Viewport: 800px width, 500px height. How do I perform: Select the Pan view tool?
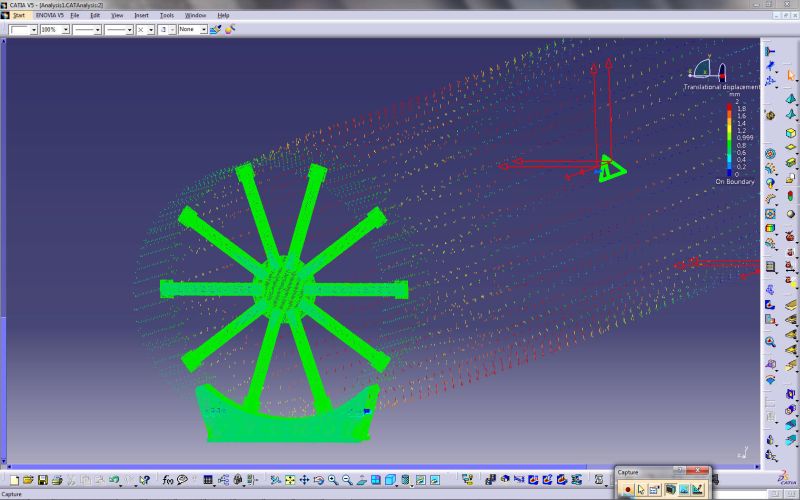(304, 481)
